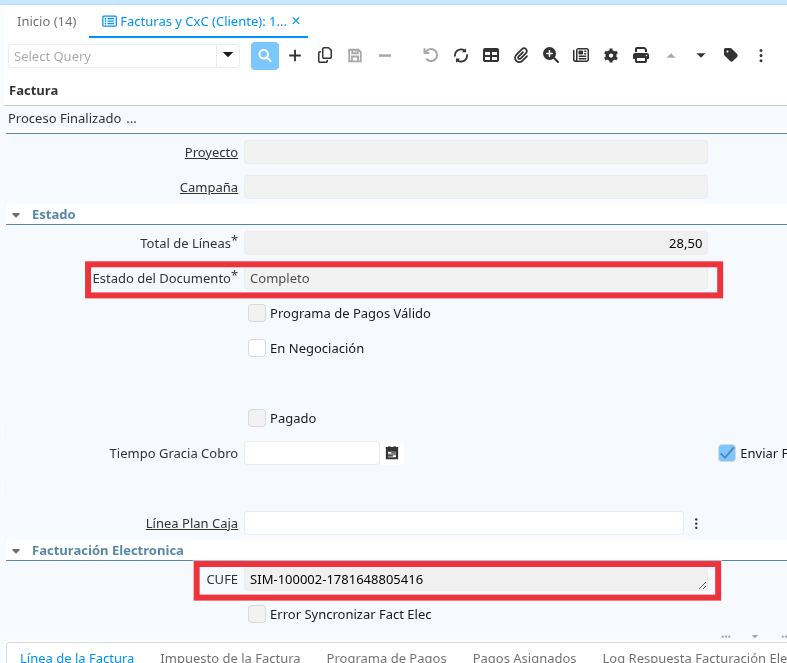This screenshot has width=787, height=663.
Task: Switch to the Inicio (14) tab
Action: pyautogui.click(x=47, y=22)
